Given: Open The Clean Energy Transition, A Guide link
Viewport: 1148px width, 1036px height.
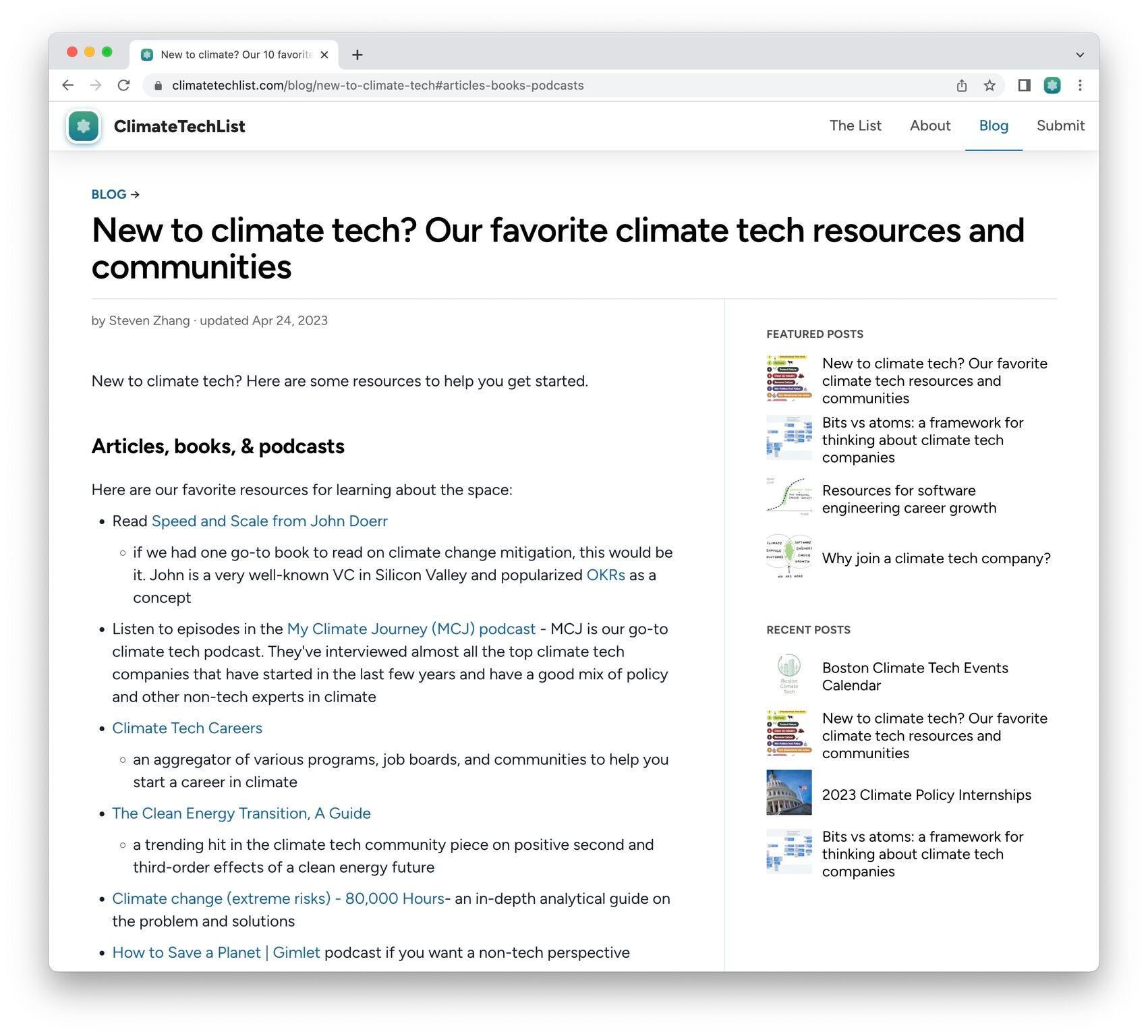Looking at the screenshot, I should [241, 813].
